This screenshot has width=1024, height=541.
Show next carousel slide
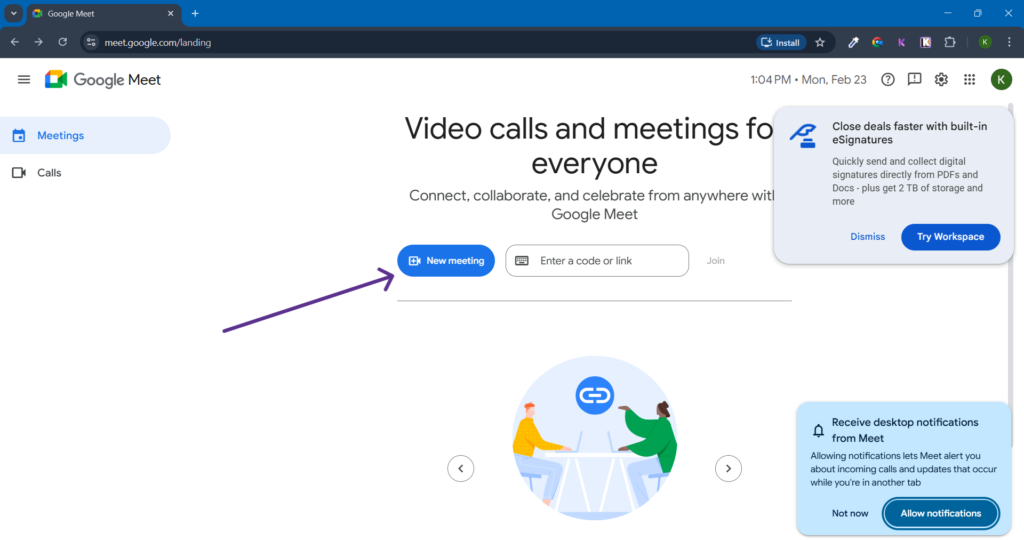(x=728, y=468)
